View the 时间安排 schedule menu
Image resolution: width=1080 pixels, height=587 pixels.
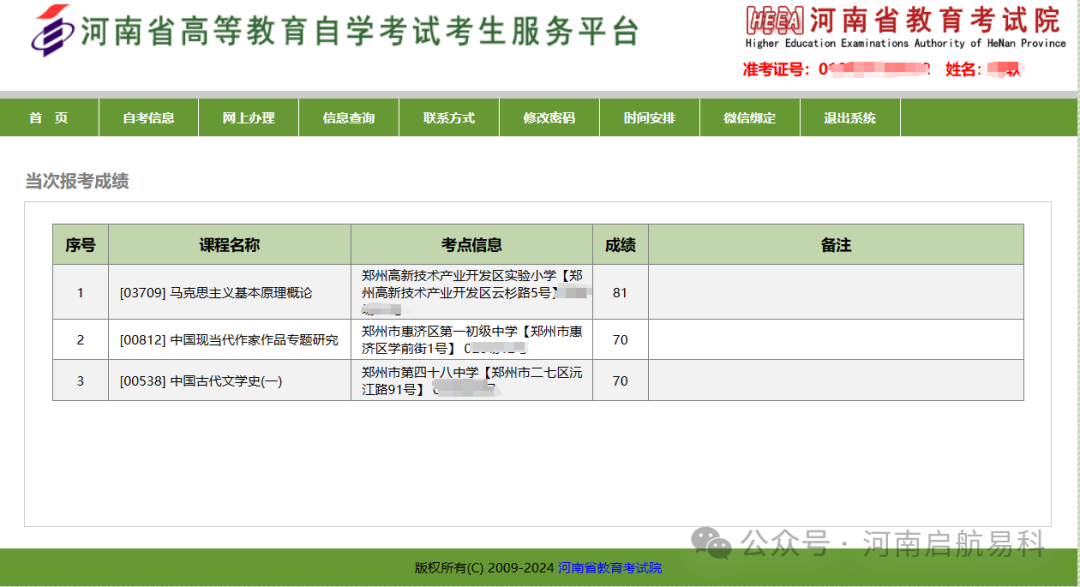coord(650,118)
